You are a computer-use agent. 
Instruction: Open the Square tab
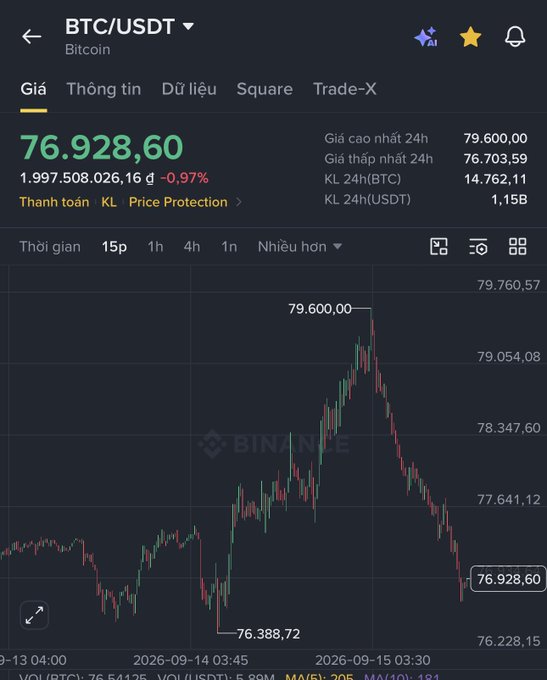click(x=265, y=89)
